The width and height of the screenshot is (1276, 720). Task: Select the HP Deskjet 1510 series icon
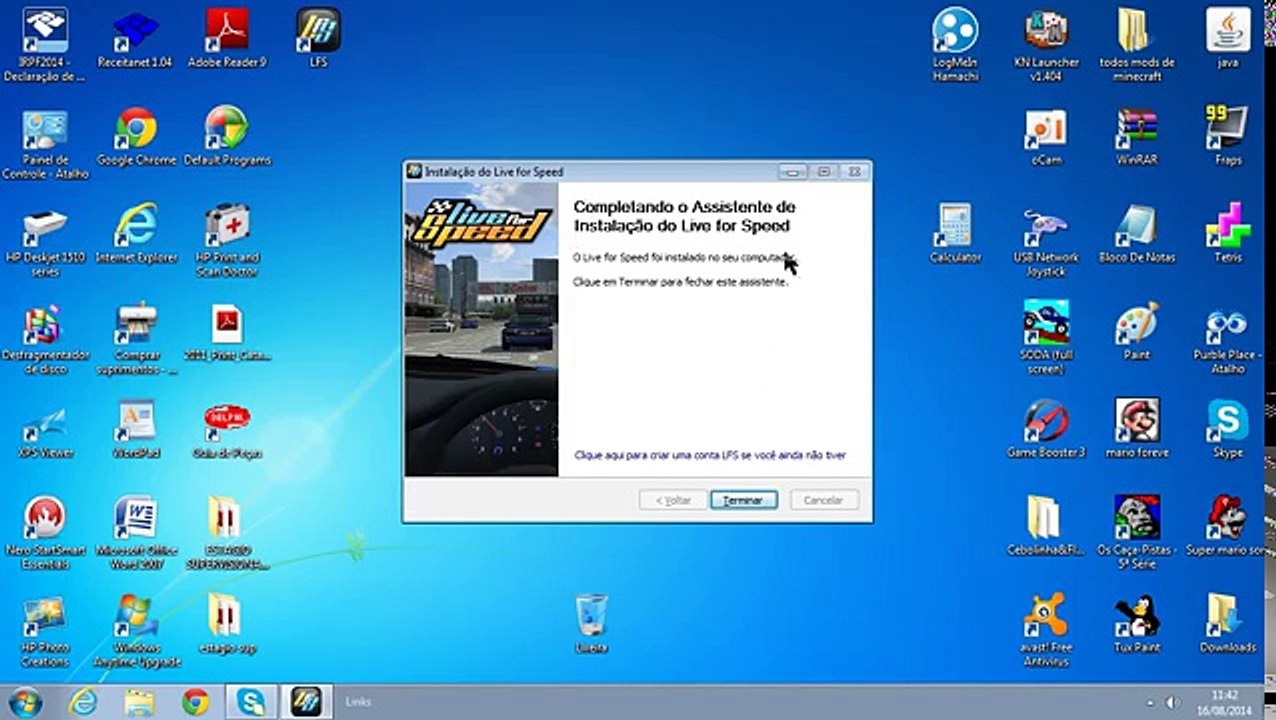pyautogui.click(x=44, y=241)
